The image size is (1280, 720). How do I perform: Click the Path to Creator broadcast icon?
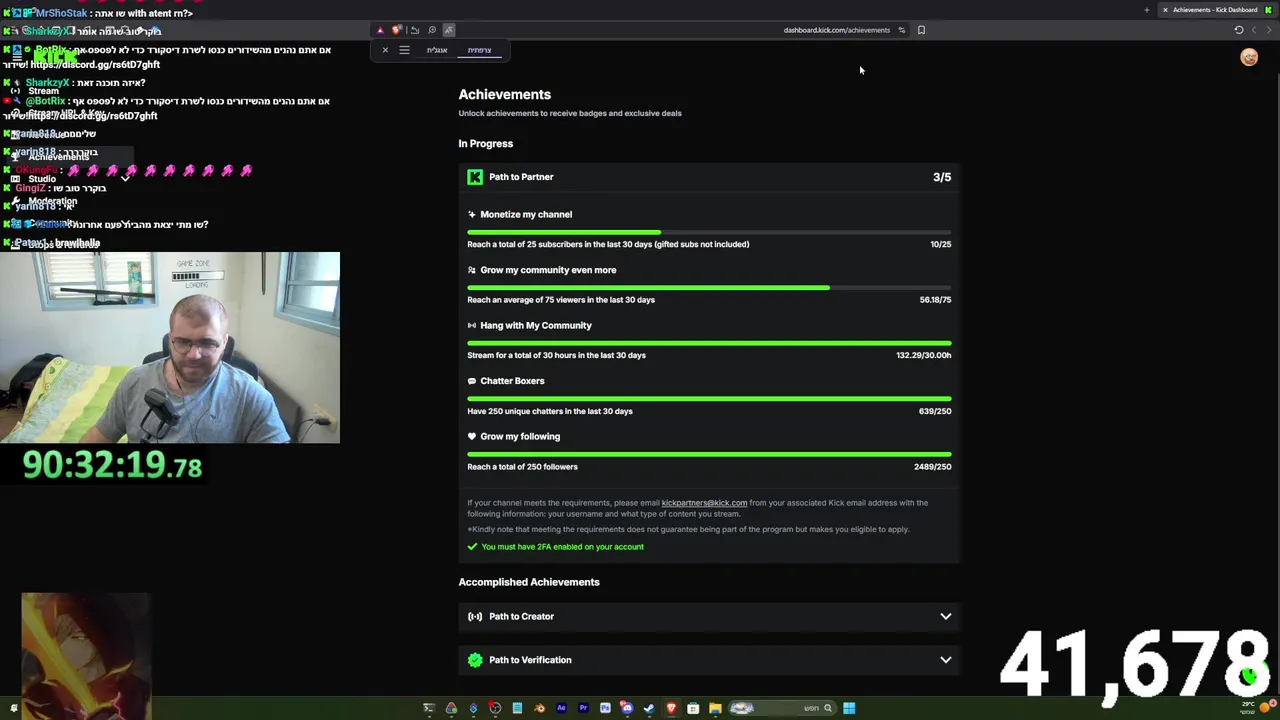point(475,617)
